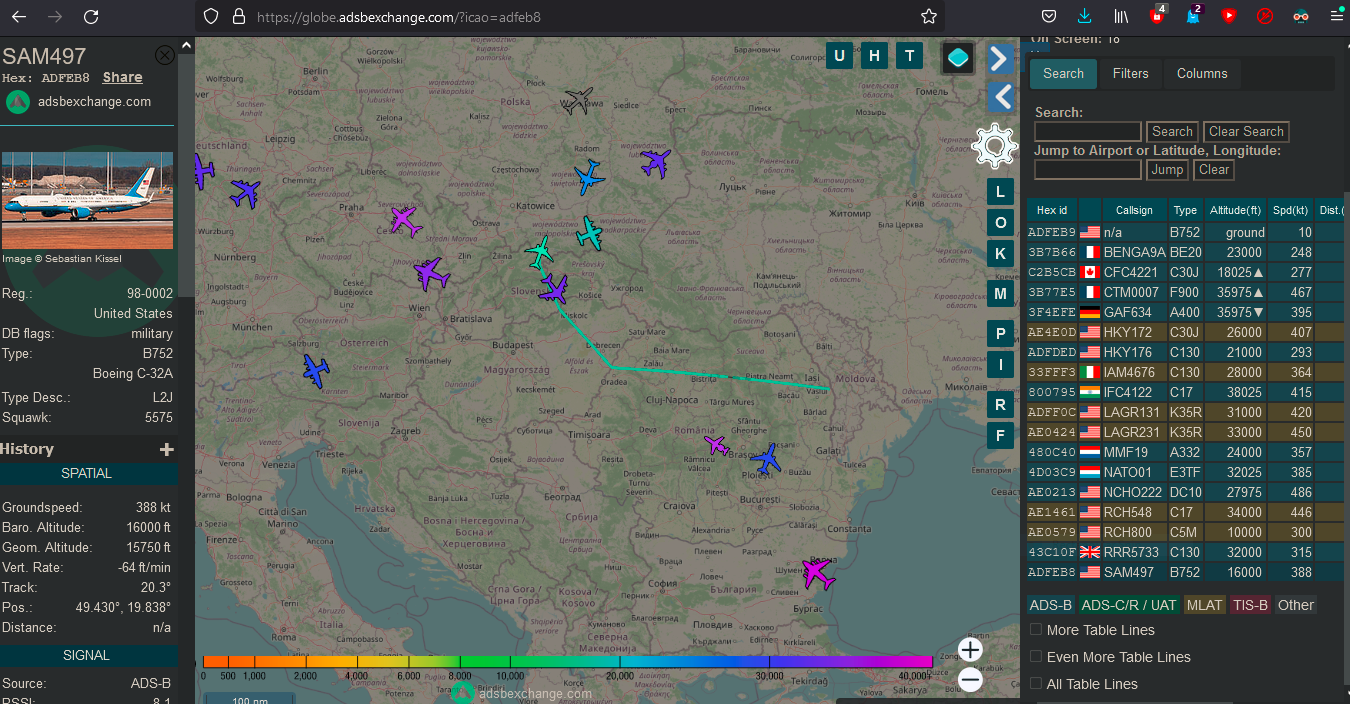Click the Clear Search button

click(x=1246, y=131)
